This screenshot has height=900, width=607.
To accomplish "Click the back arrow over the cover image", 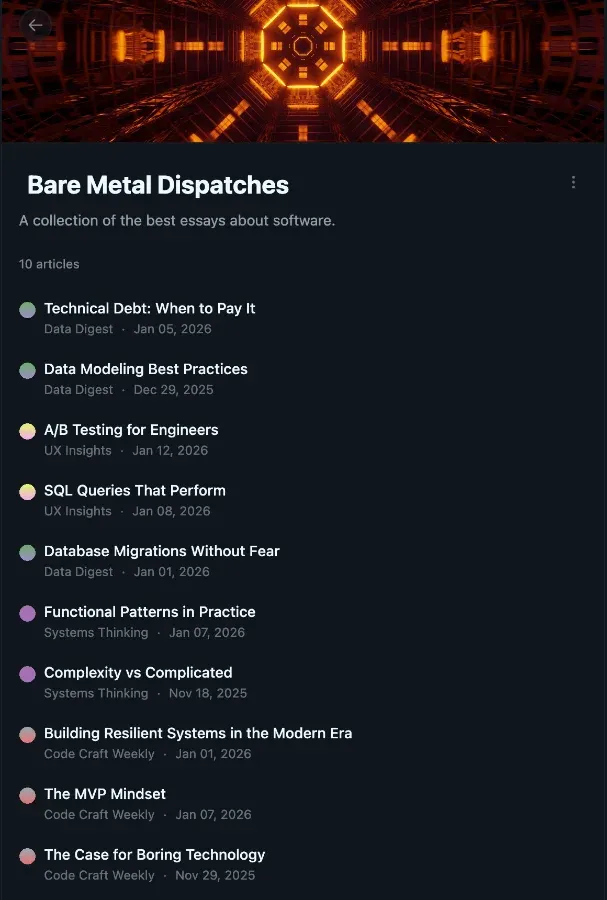I will (x=36, y=25).
